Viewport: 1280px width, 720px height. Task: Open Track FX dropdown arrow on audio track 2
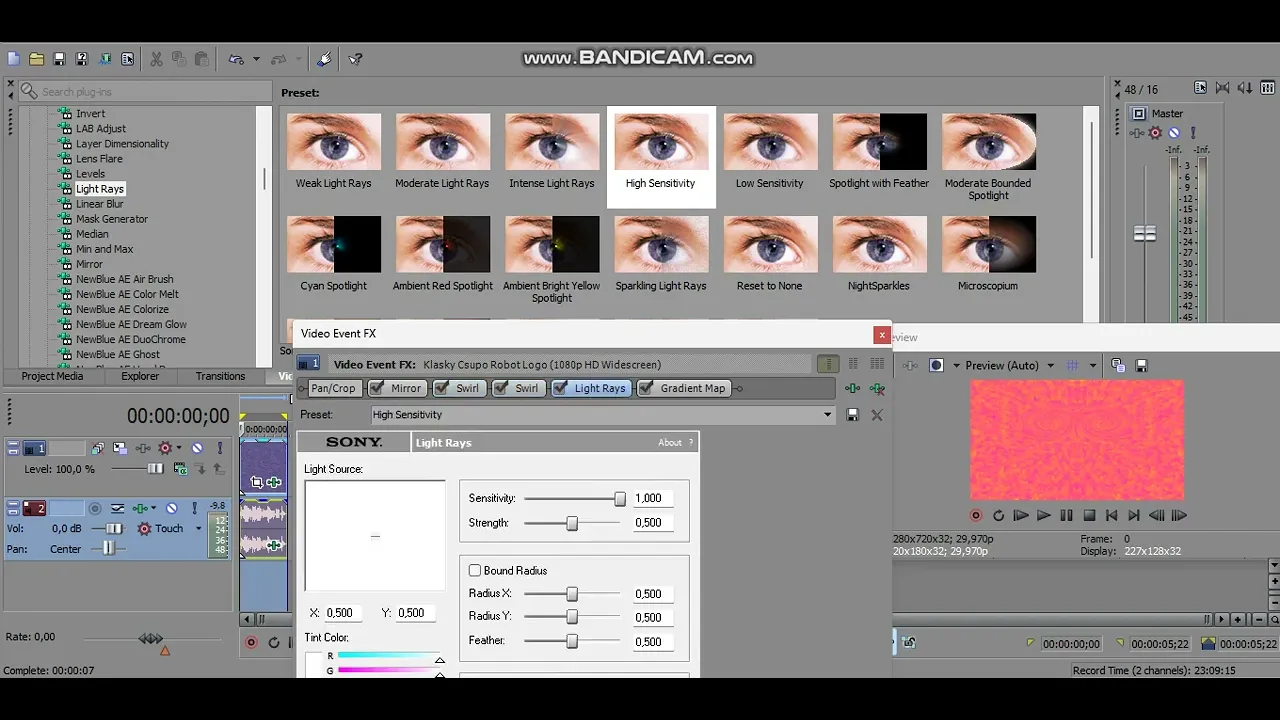coord(152,508)
